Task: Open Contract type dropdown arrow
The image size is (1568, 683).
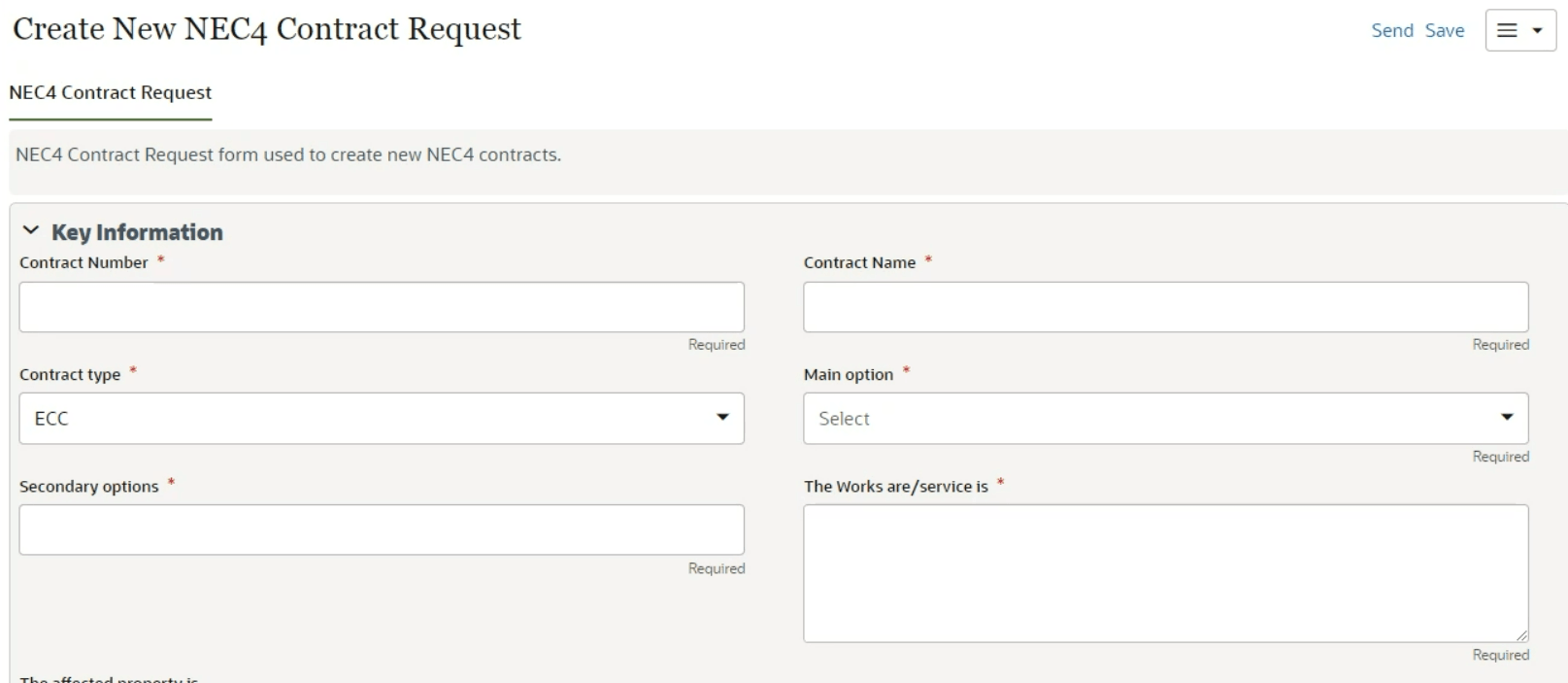Action: tap(722, 418)
